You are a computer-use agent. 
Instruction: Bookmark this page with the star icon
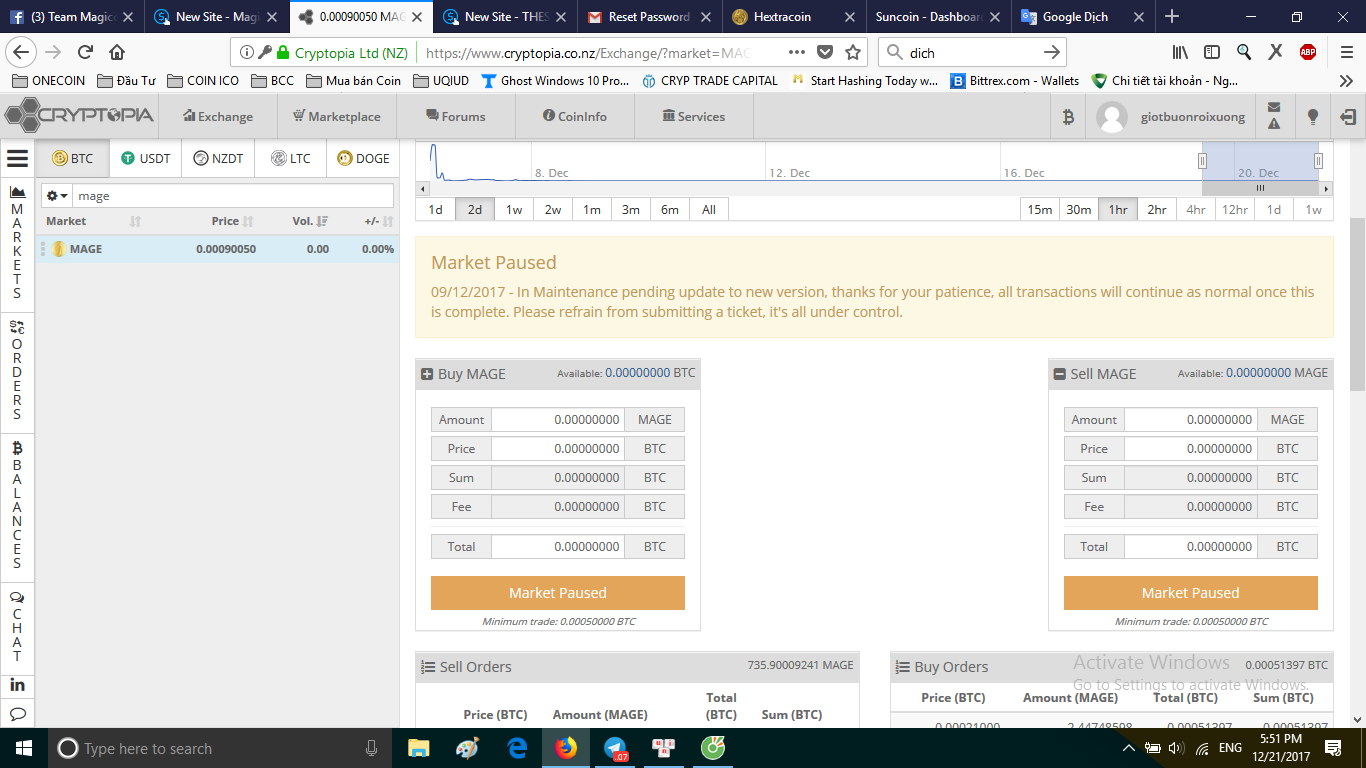pyautogui.click(x=853, y=52)
